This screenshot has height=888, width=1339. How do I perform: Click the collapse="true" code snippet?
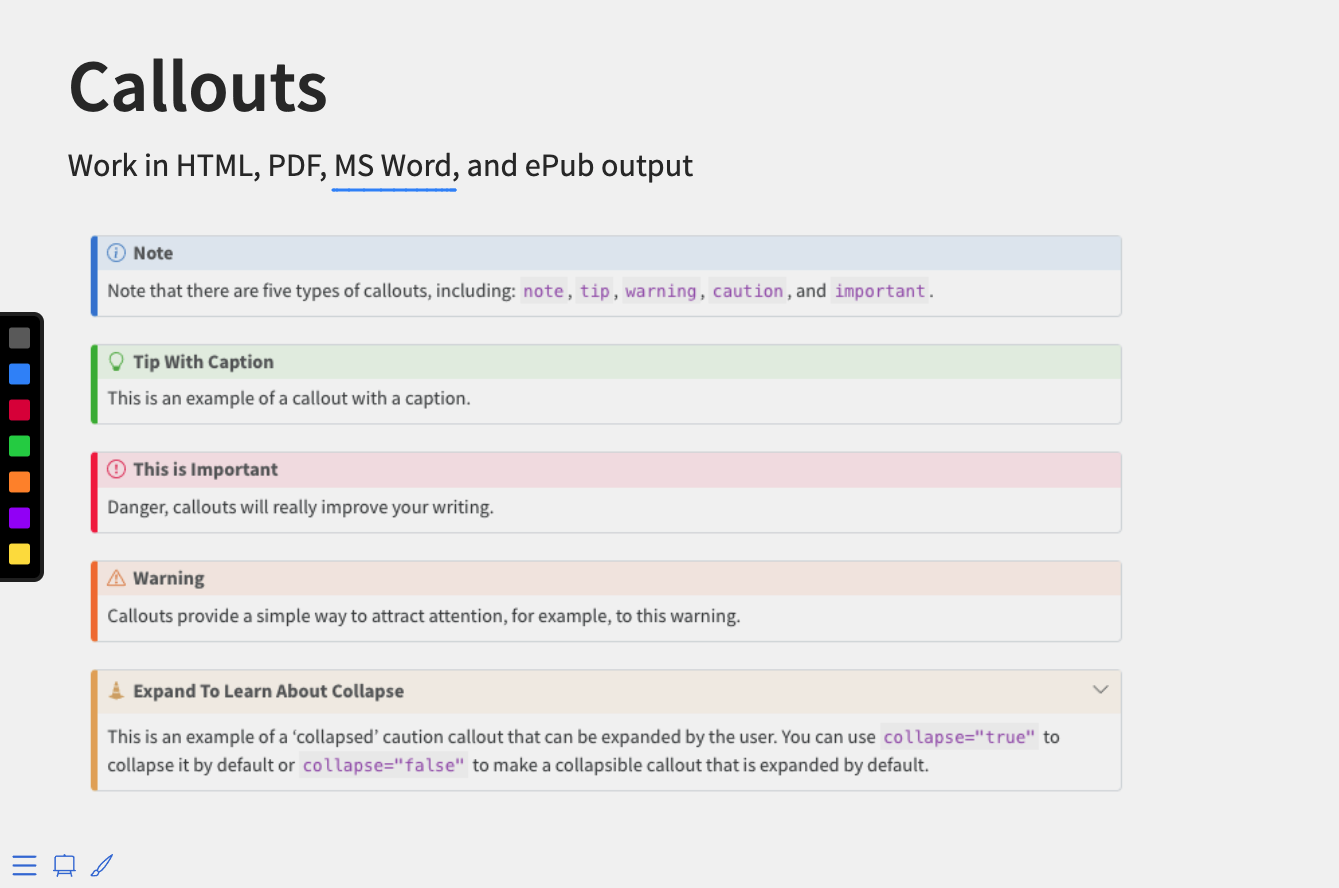pyautogui.click(x=959, y=737)
